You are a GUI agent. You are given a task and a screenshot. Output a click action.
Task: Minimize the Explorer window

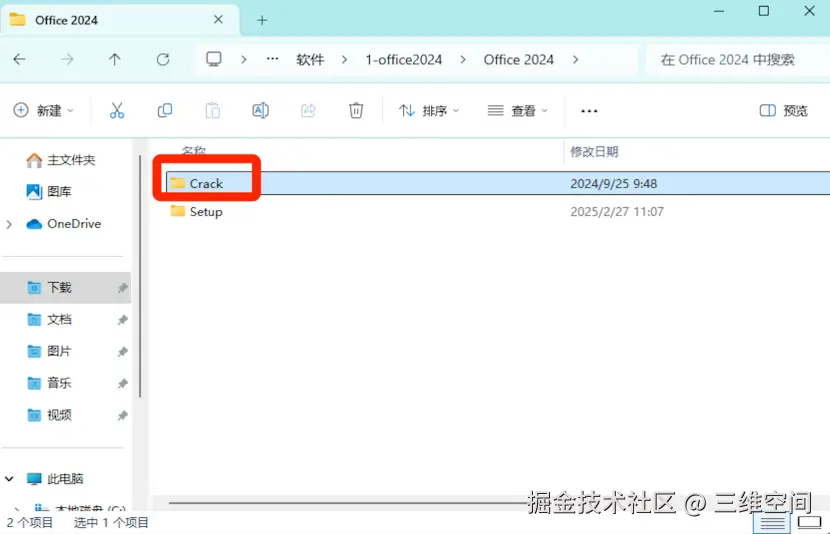point(719,11)
